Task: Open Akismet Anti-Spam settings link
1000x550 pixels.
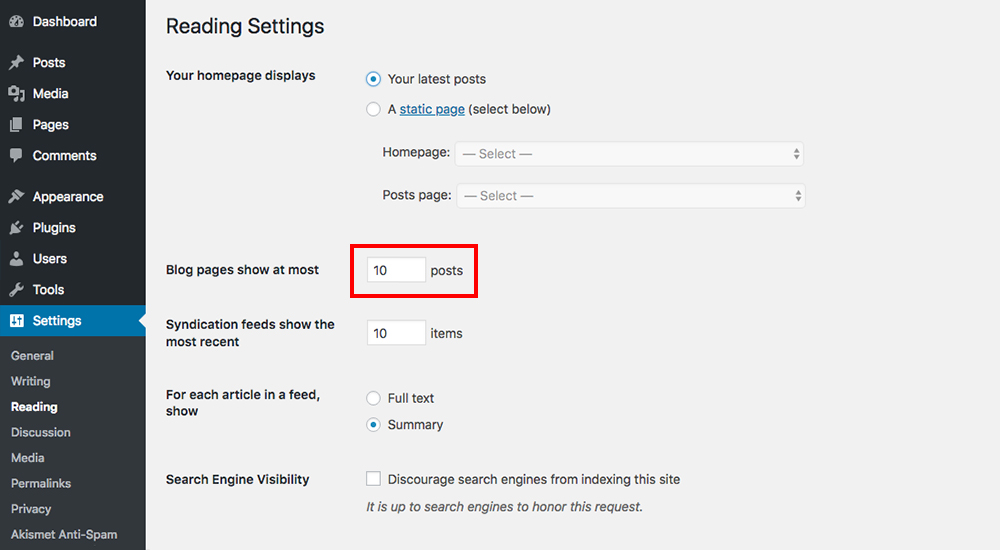Action: (64, 535)
